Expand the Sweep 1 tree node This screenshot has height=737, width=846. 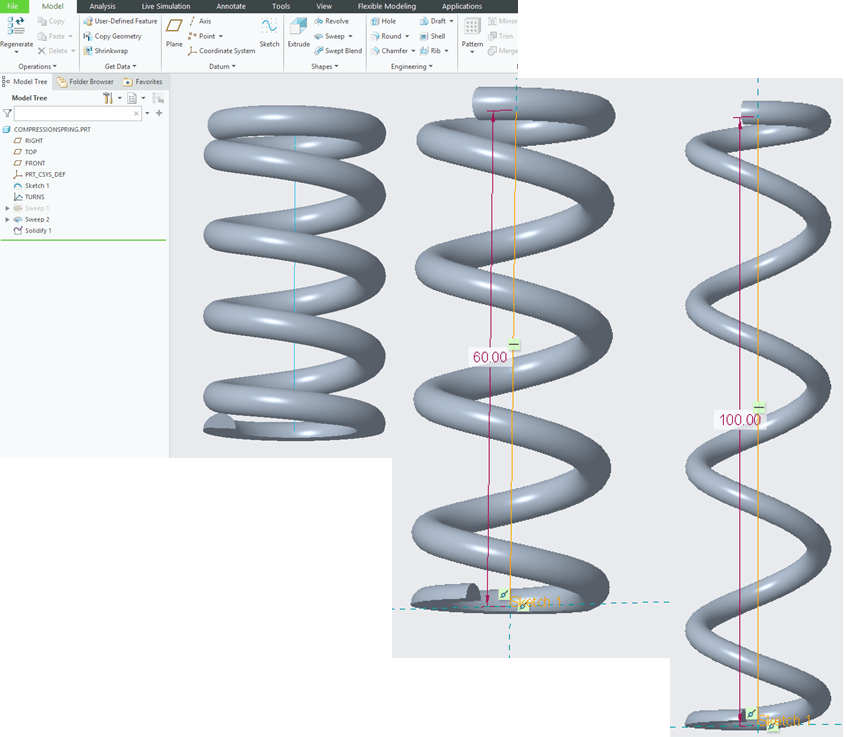(x=7, y=208)
